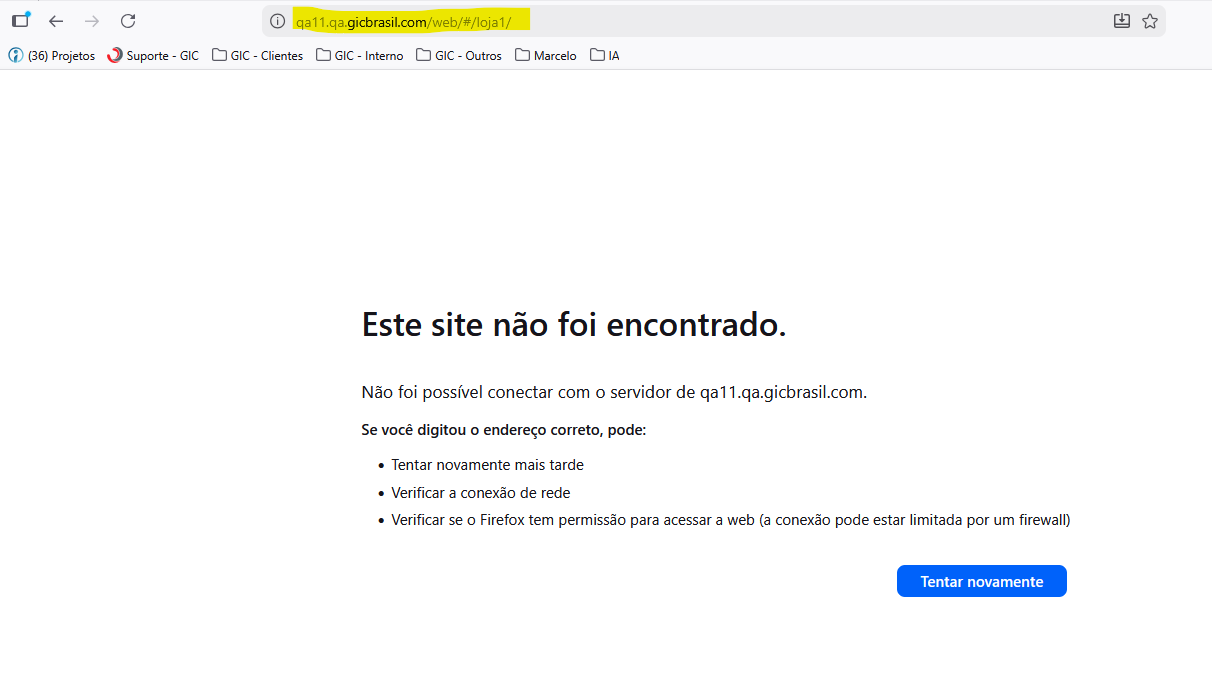Click the forward navigation arrow
This screenshot has height=676, width=1212.
click(92, 21)
